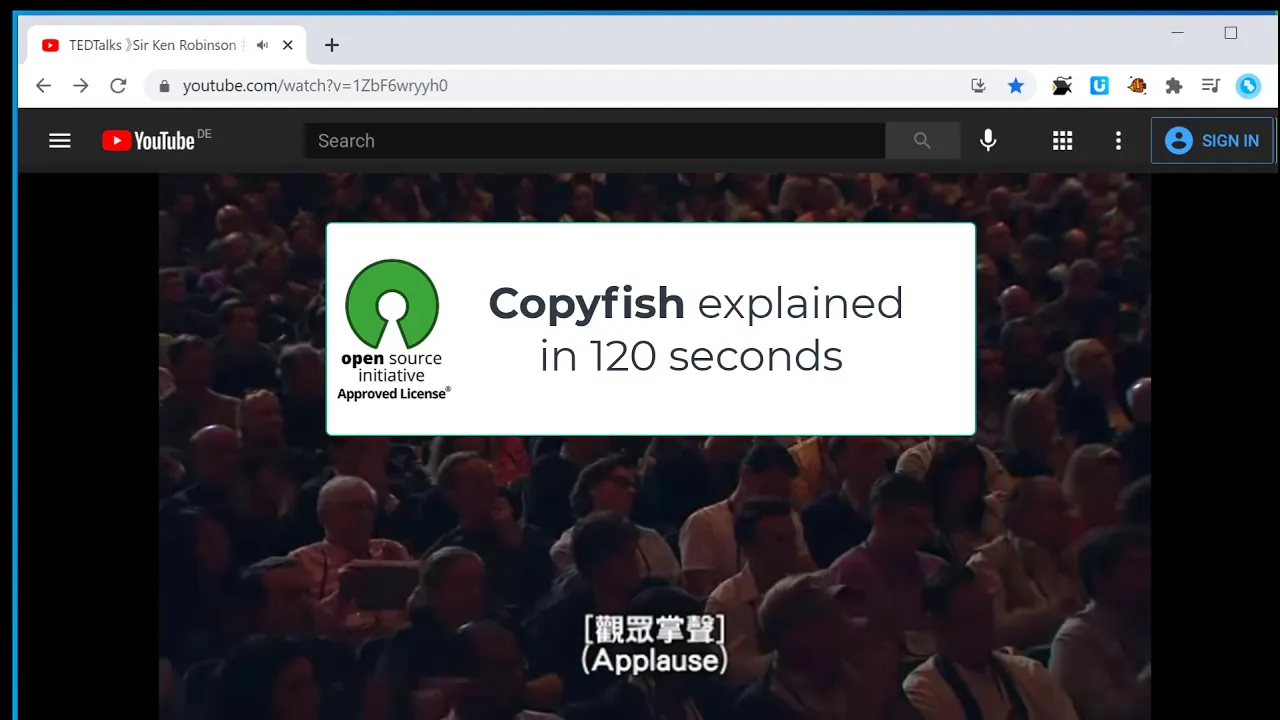
Task: Open a new browser tab
Action: click(x=332, y=45)
